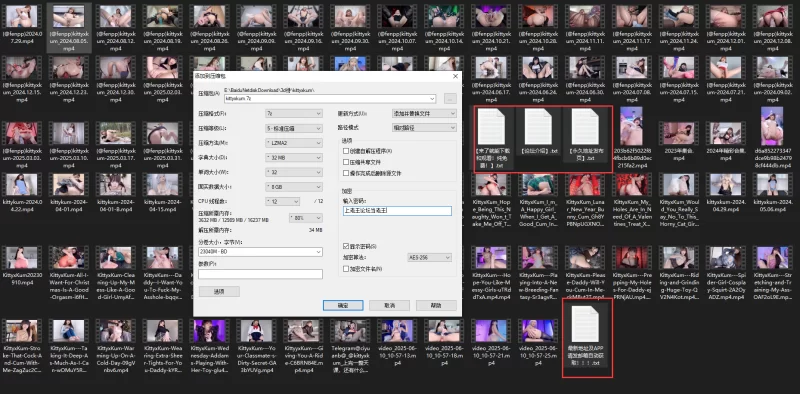Click the browse '...' button next to archive name
Image resolution: width=800 pixels, height=394 pixels.
(x=450, y=98)
